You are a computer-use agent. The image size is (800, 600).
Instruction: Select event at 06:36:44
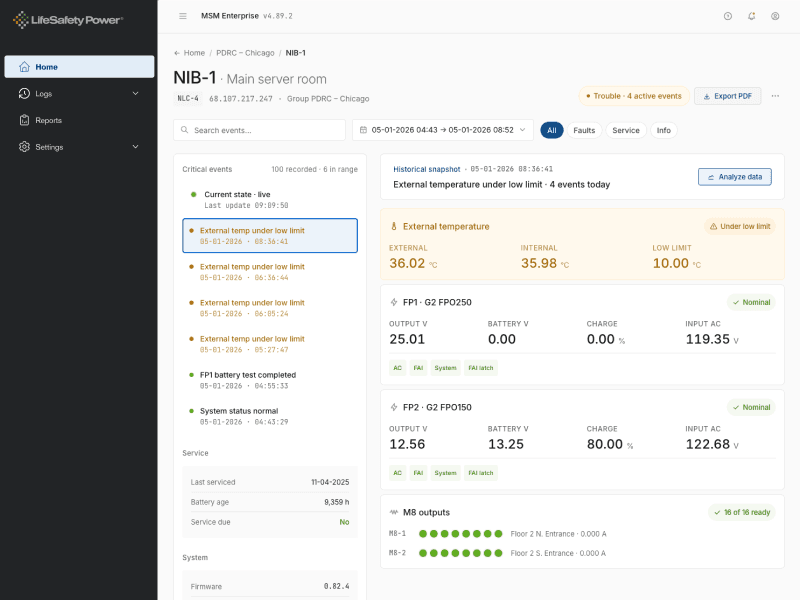270,272
